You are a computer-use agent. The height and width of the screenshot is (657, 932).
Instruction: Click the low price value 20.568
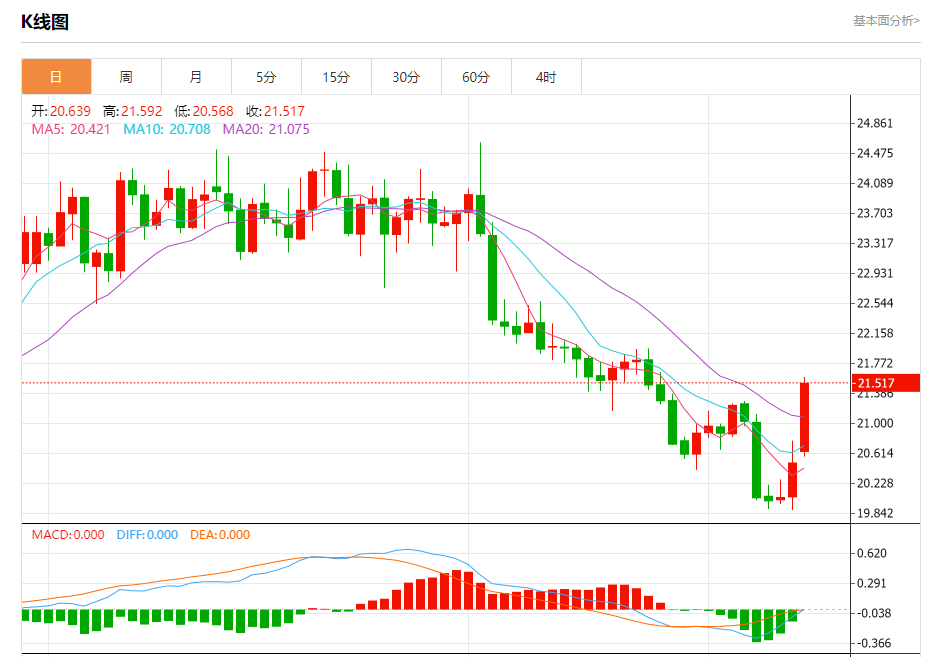point(213,111)
